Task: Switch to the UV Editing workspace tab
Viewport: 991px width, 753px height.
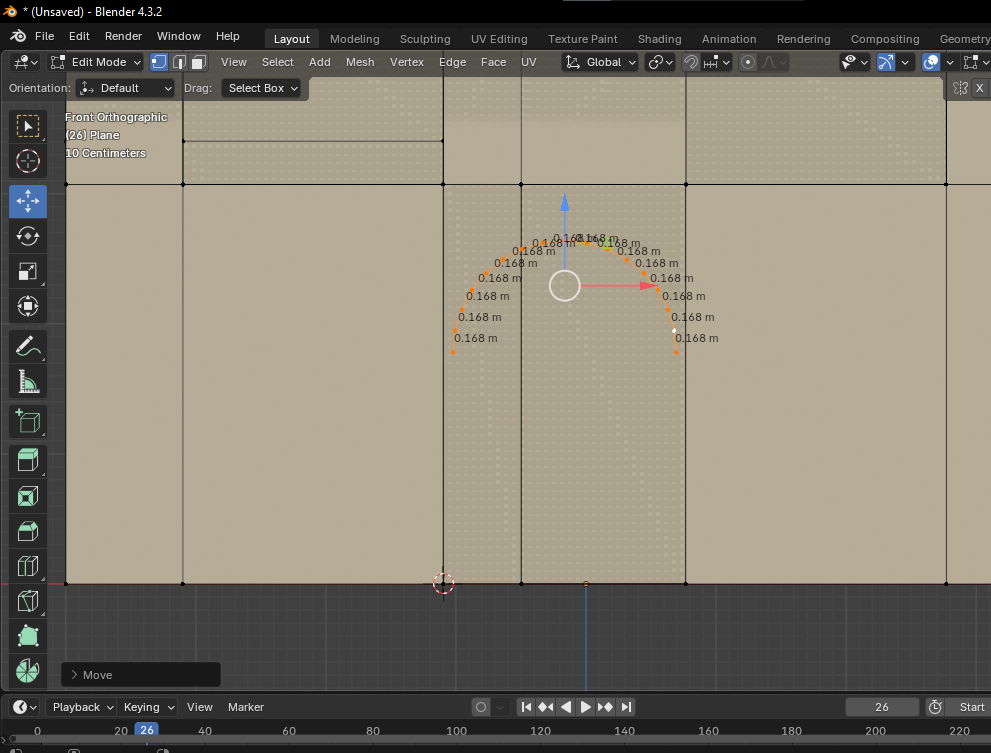Action: (499, 39)
